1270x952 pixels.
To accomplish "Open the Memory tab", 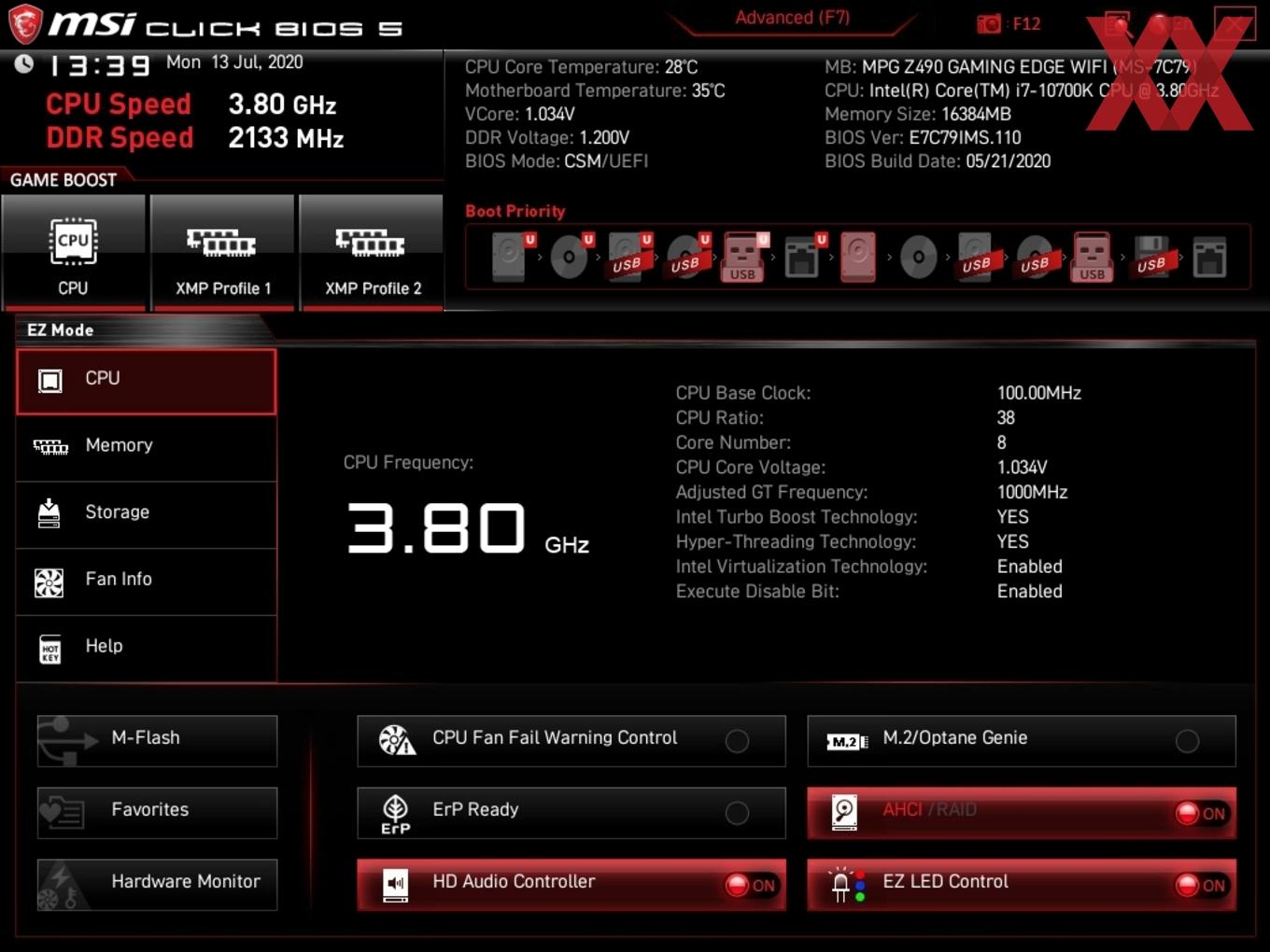I will click(x=146, y=448).
